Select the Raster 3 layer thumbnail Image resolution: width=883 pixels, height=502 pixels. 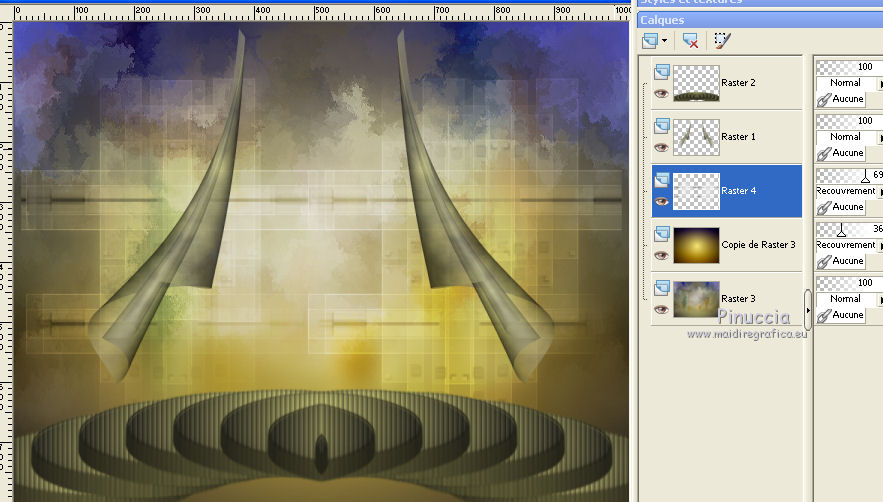click(697, 299)
